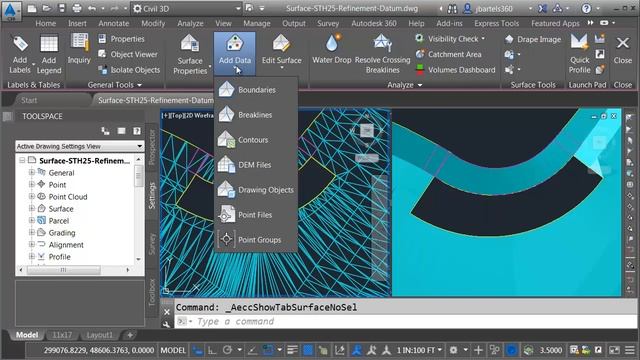Switch to the Analyze ribbon tab

pos(190,23)
